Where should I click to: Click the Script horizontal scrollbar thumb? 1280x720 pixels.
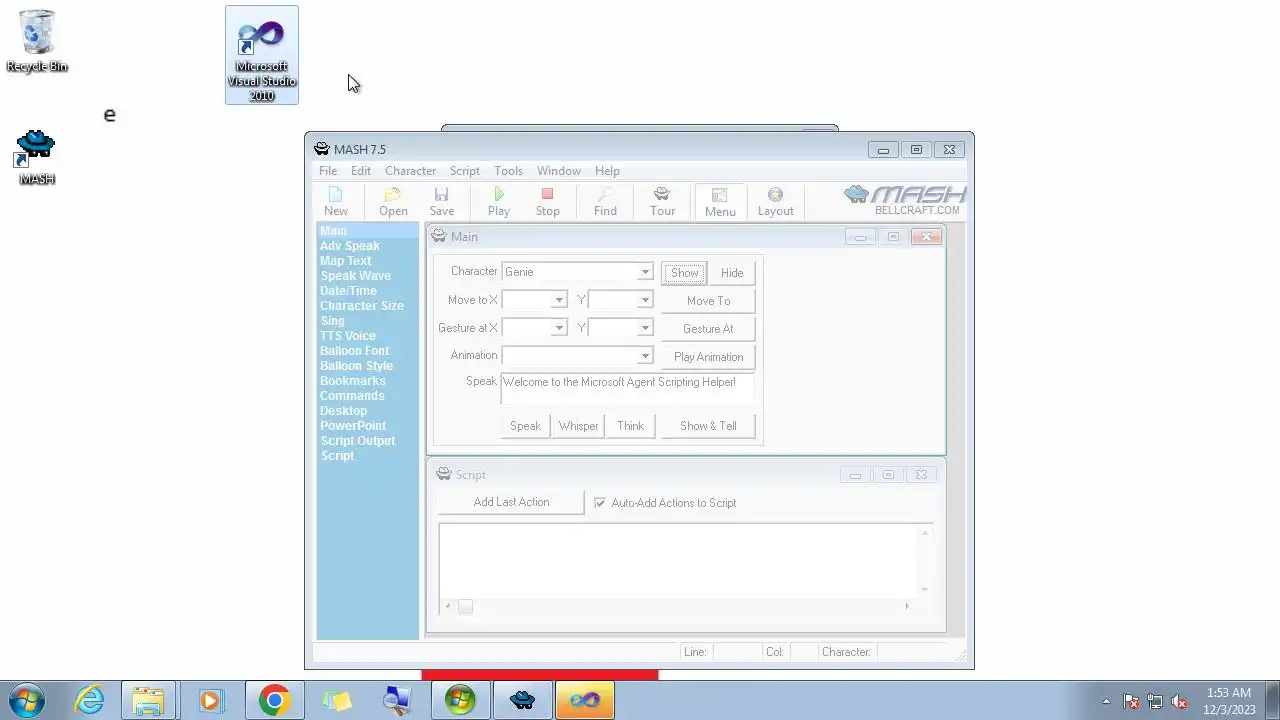coord(465,606)
